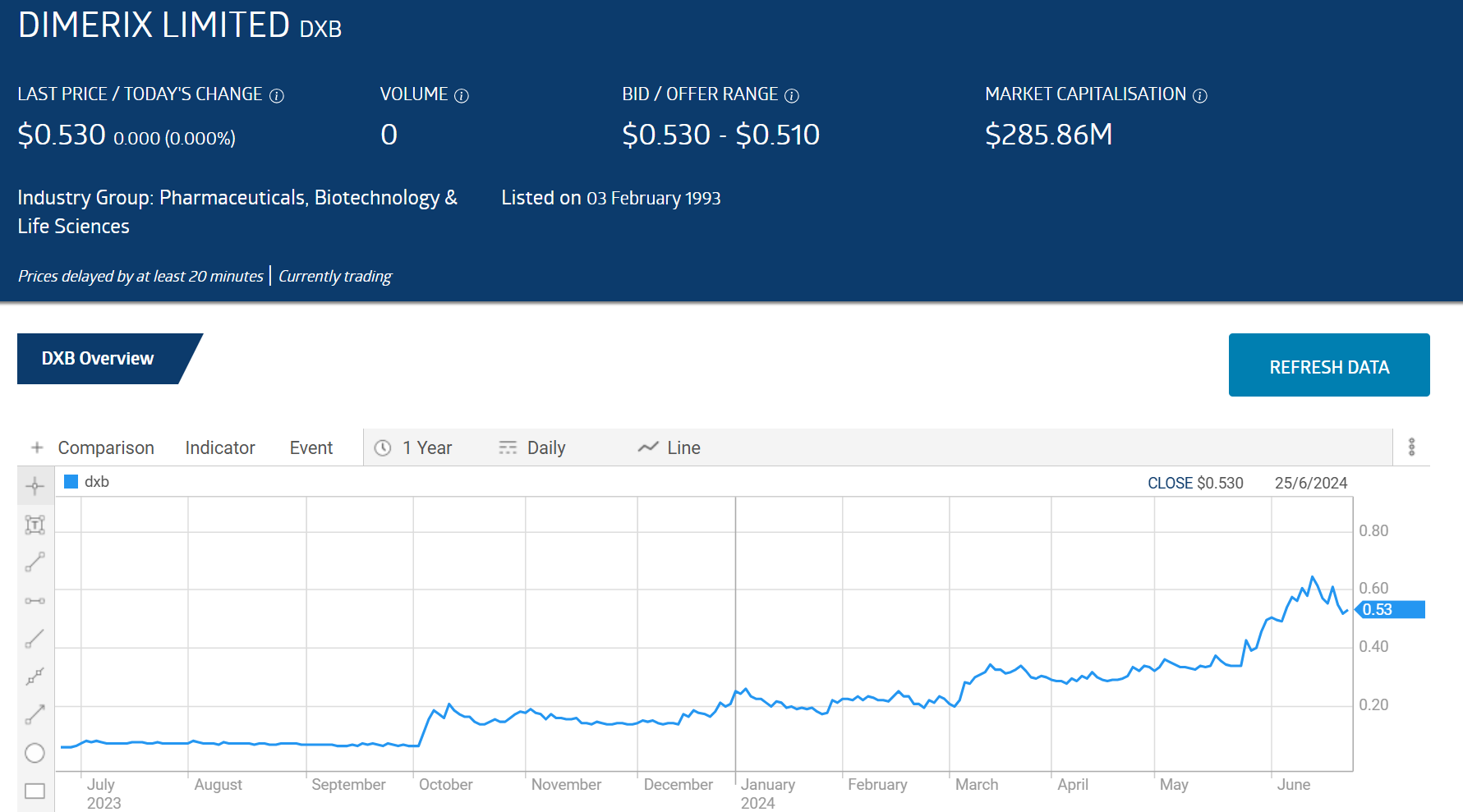Show info tooltip for Volume
The width and height of the screenshot is (1463, 812).
pos(462,96)
